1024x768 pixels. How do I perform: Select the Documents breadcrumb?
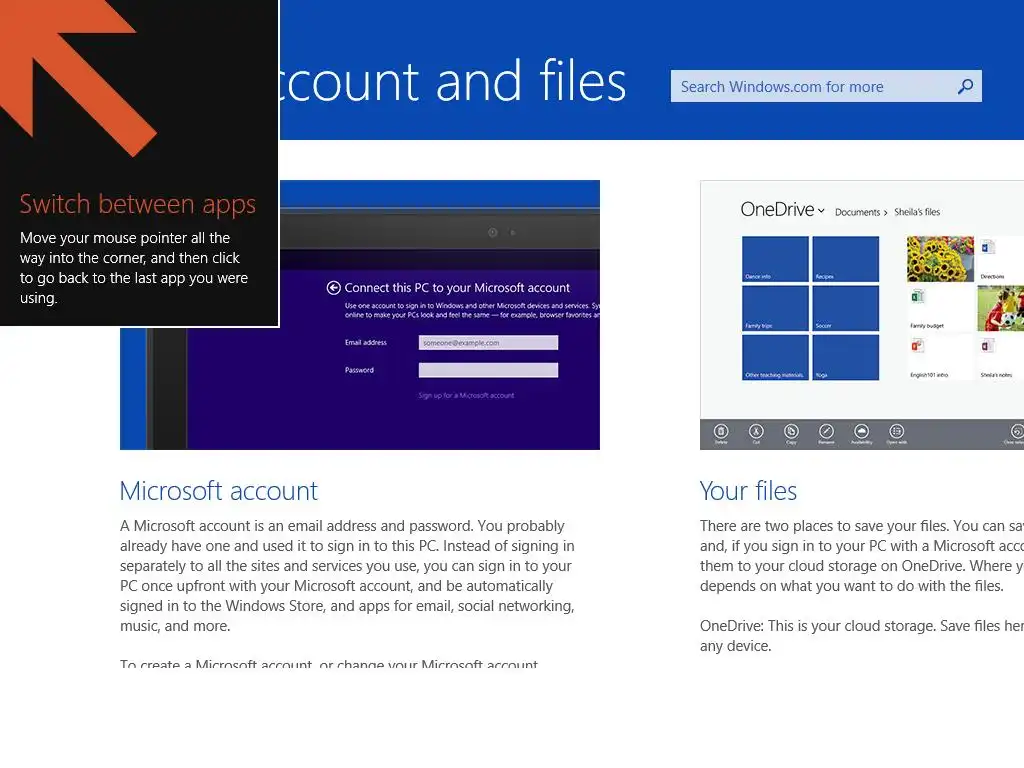(857, 212)
